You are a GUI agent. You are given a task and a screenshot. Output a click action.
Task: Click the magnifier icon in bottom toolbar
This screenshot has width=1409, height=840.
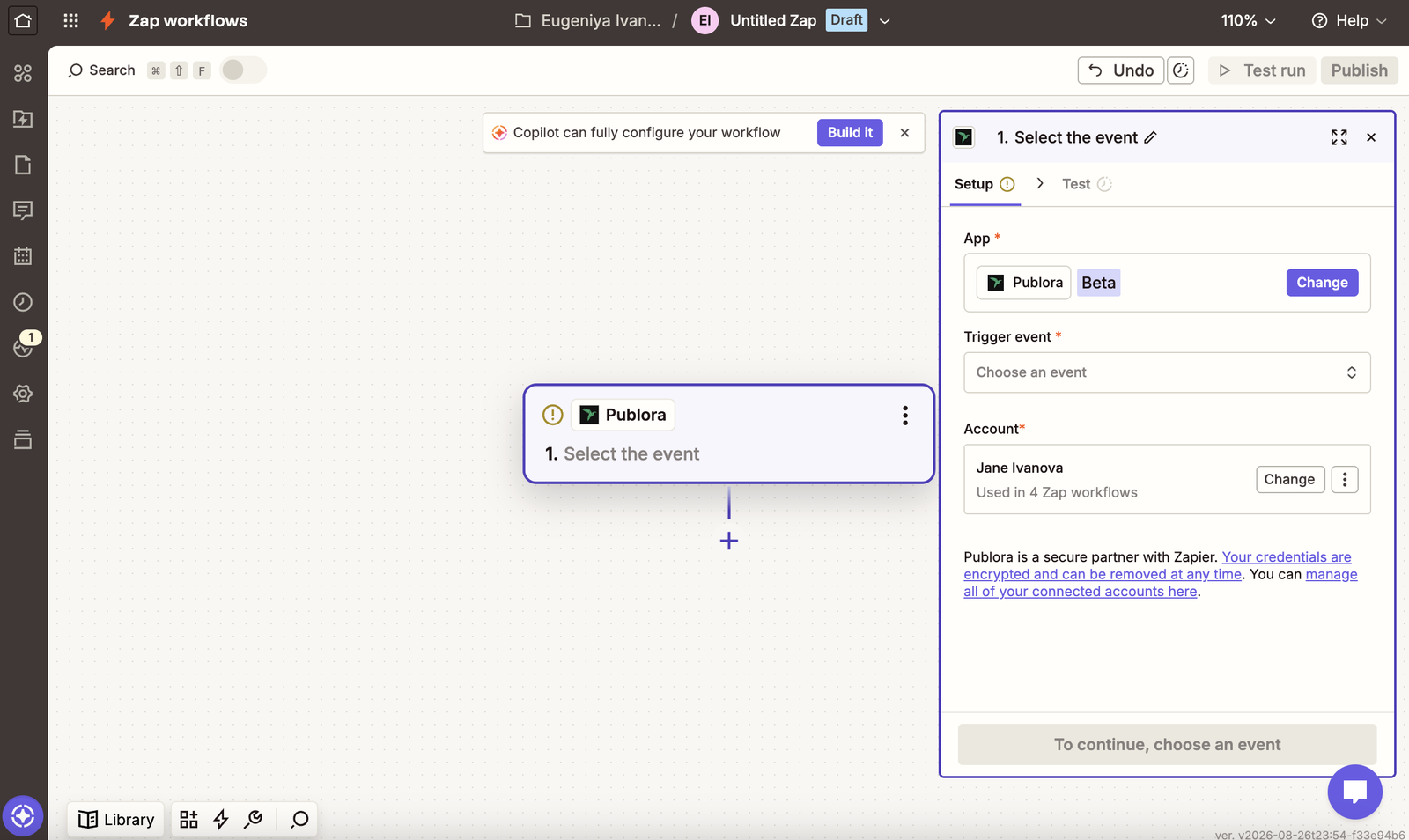click(299, 820)
